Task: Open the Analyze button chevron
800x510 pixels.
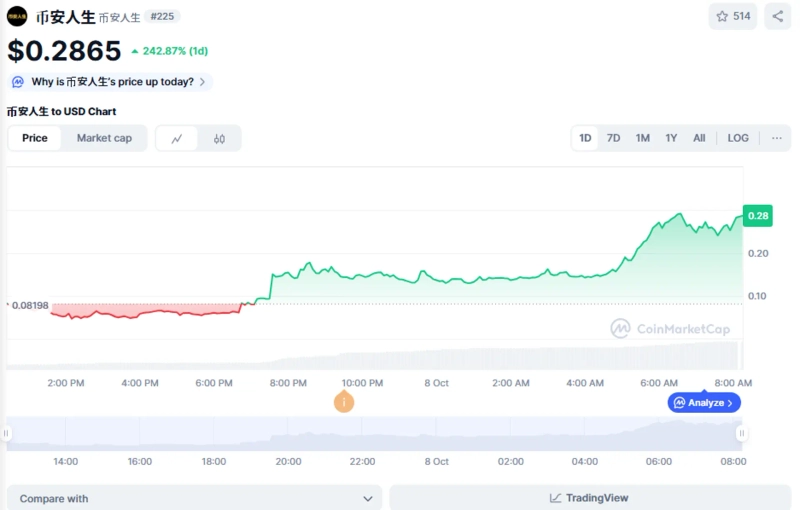Action: [731, 403]
